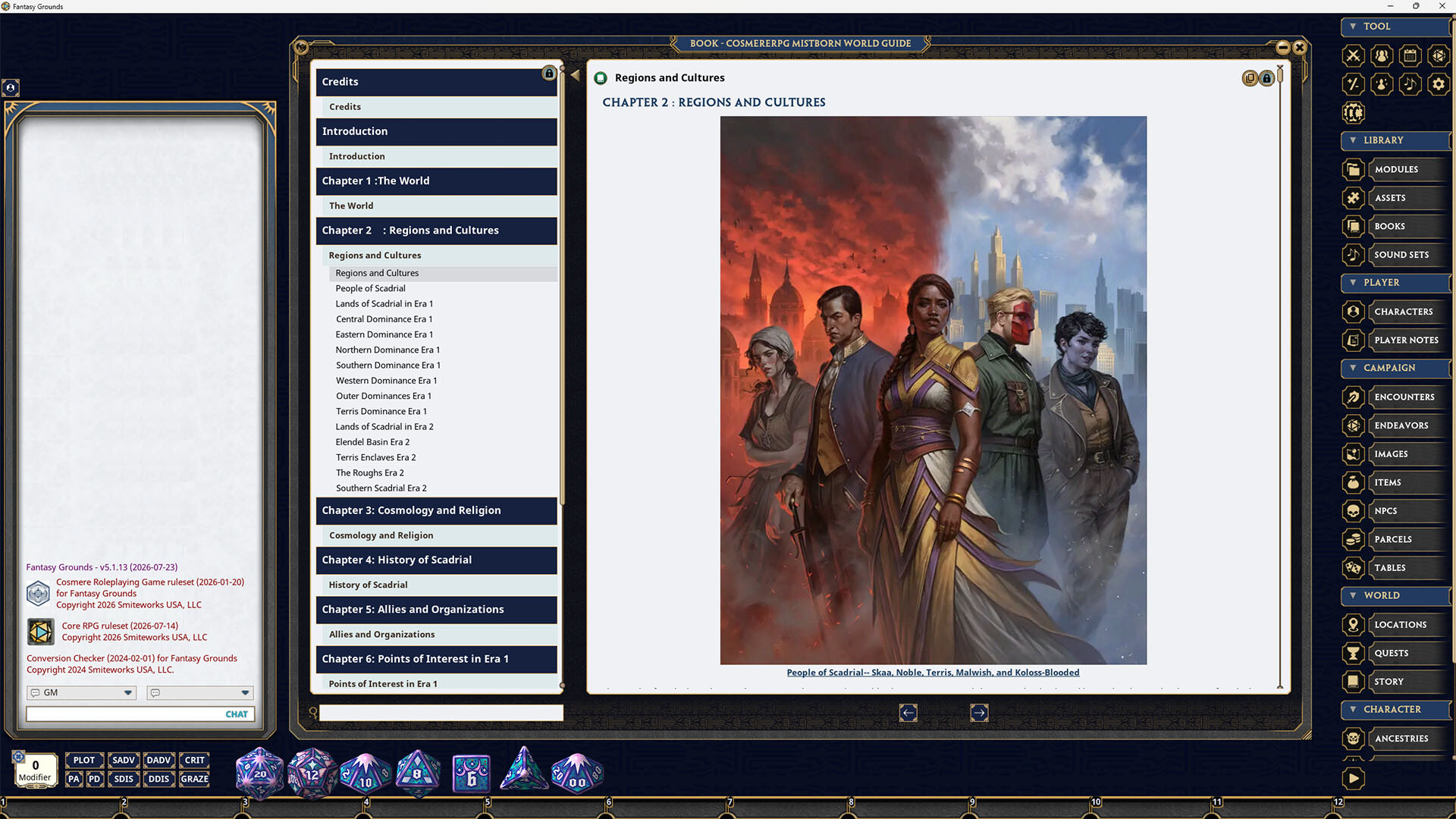
Task: Open the chat mode dropdown
Action: [x=200, y=692]
